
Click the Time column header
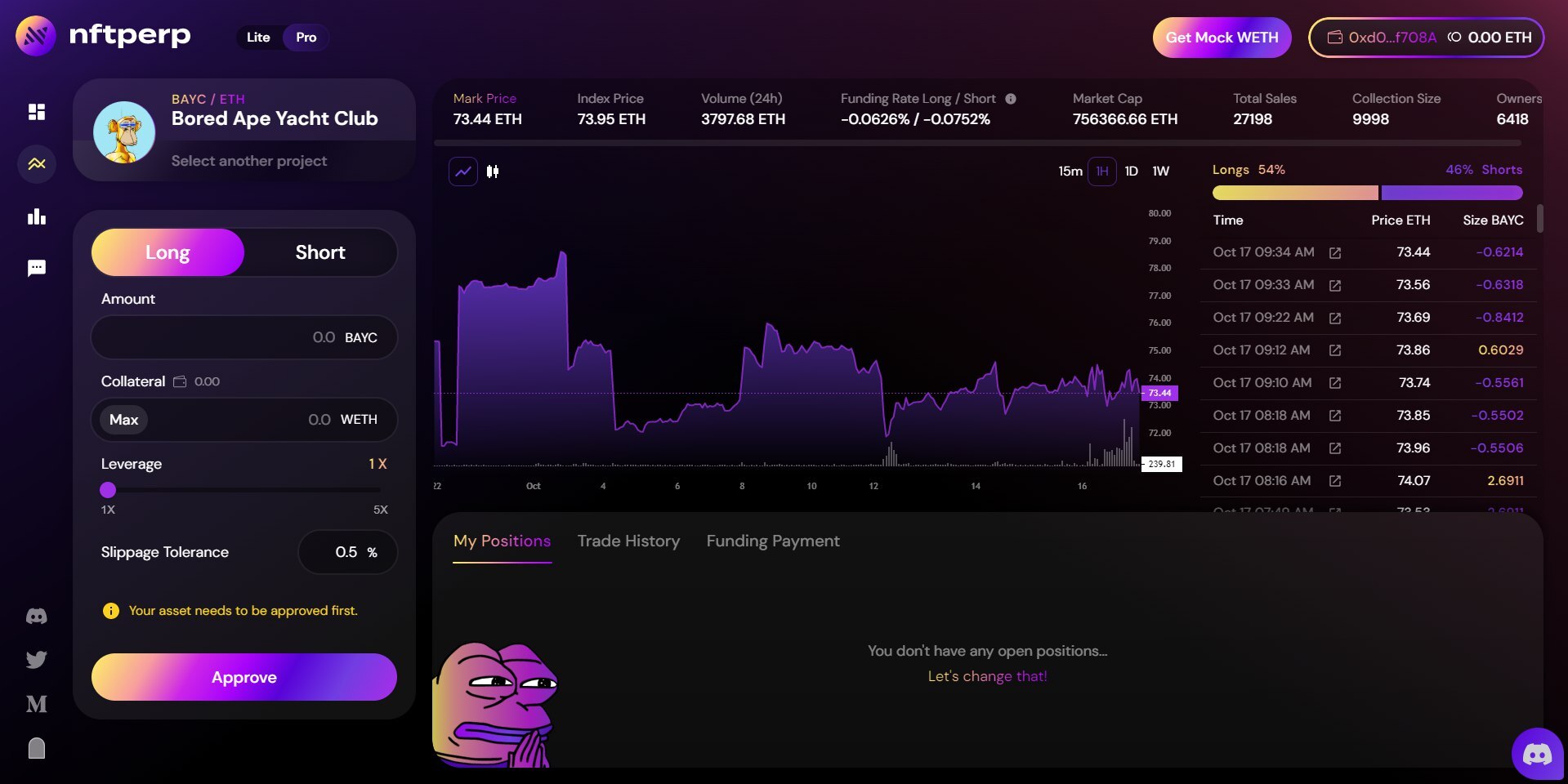tap(1228, 220)
